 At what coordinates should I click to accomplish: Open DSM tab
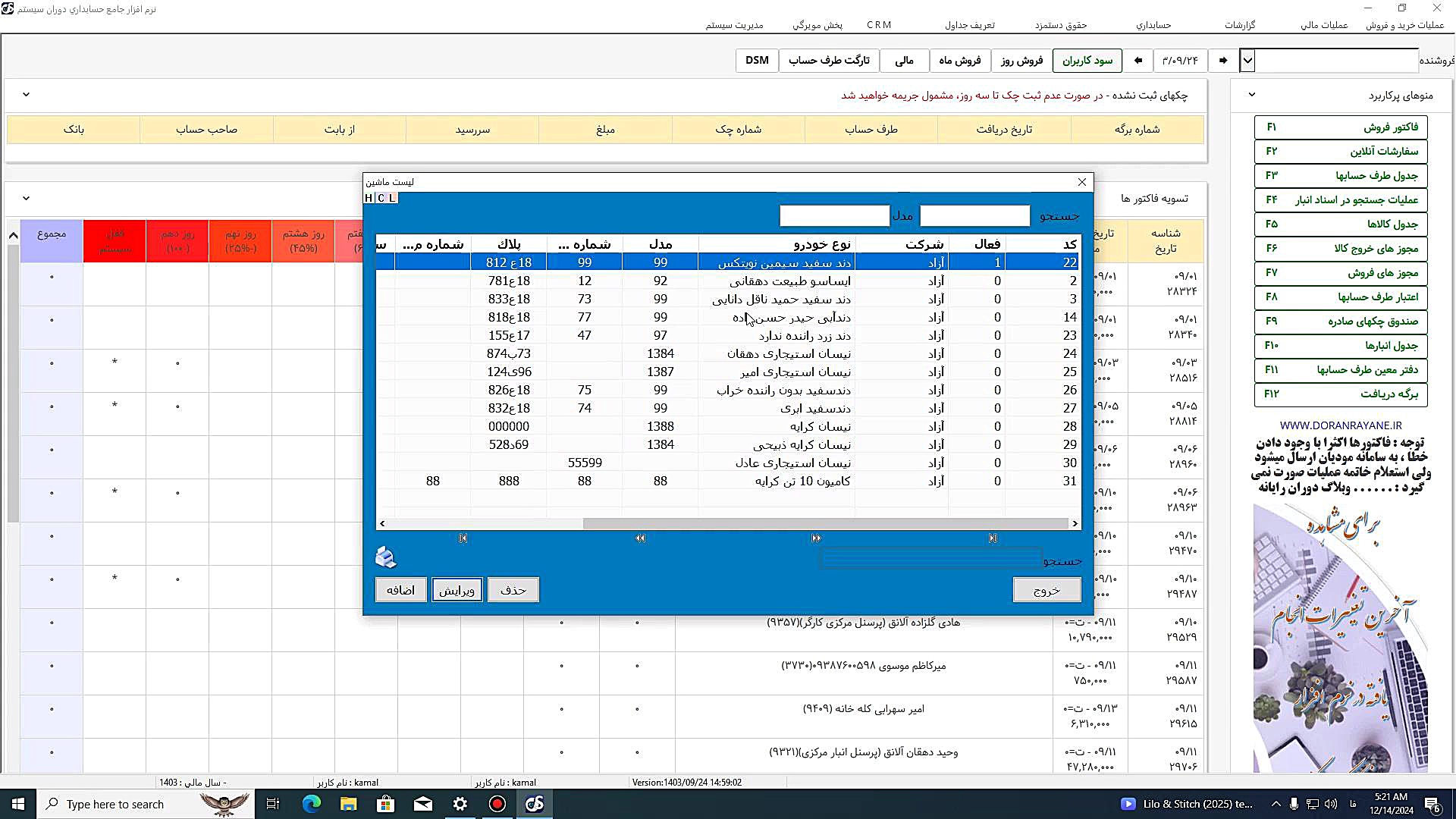(757, 61)
